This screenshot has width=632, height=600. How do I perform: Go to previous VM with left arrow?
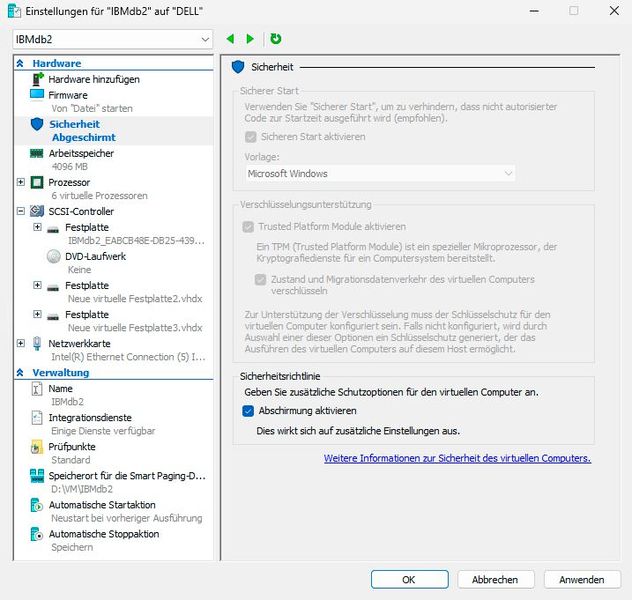click(x=231, y=39)
